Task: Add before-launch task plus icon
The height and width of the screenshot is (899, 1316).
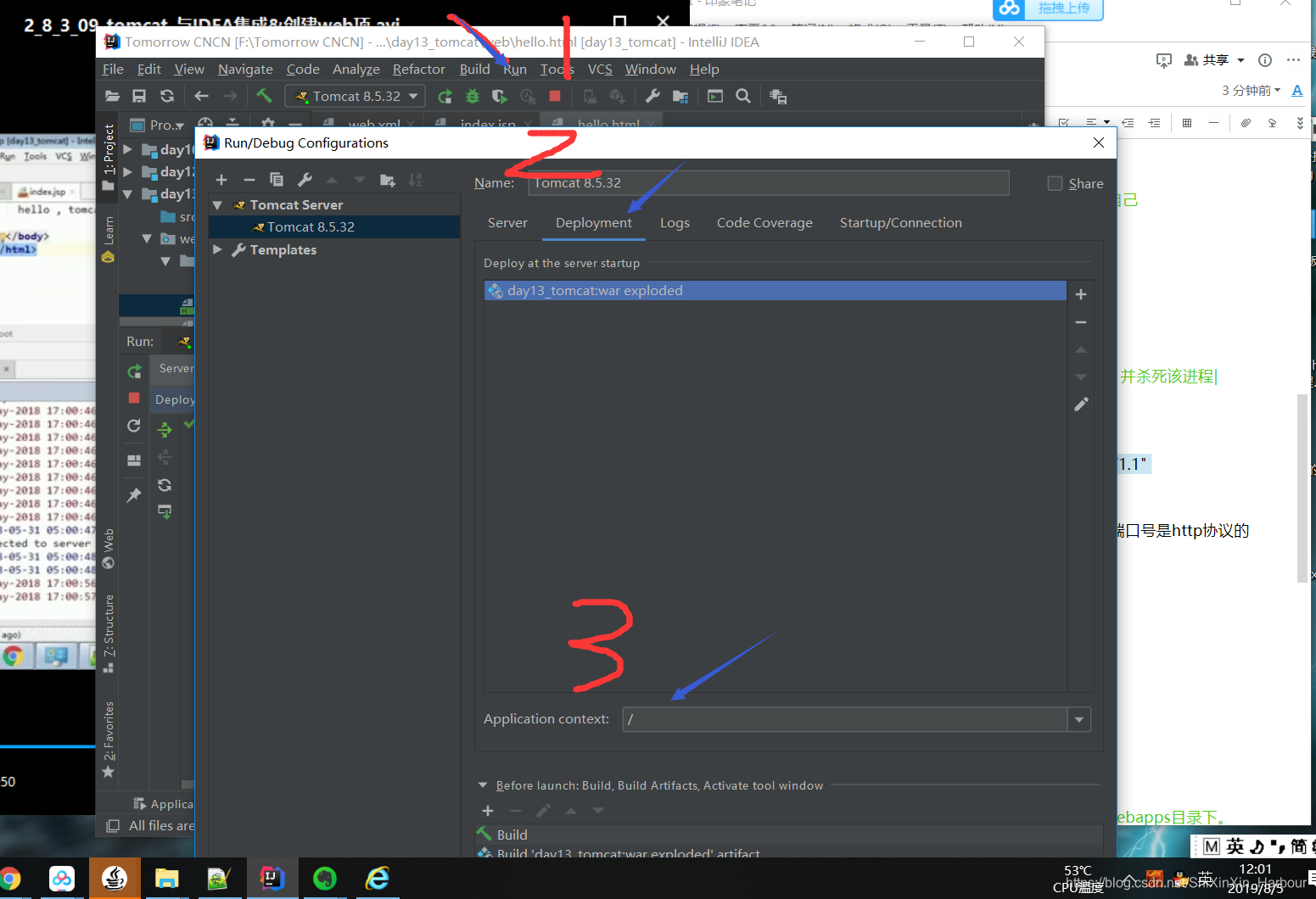Action: point(488,811)
